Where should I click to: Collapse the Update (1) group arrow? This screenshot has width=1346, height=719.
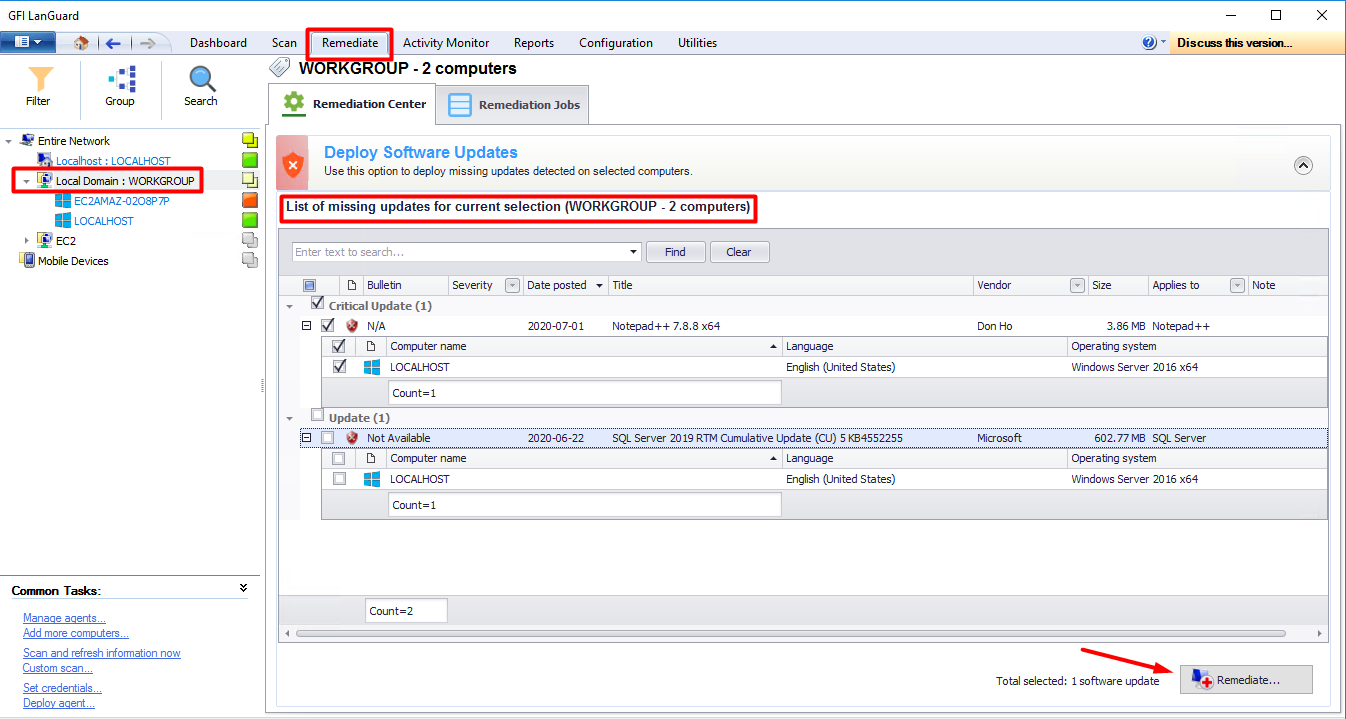pyautogui.click(x=290, y=418)
